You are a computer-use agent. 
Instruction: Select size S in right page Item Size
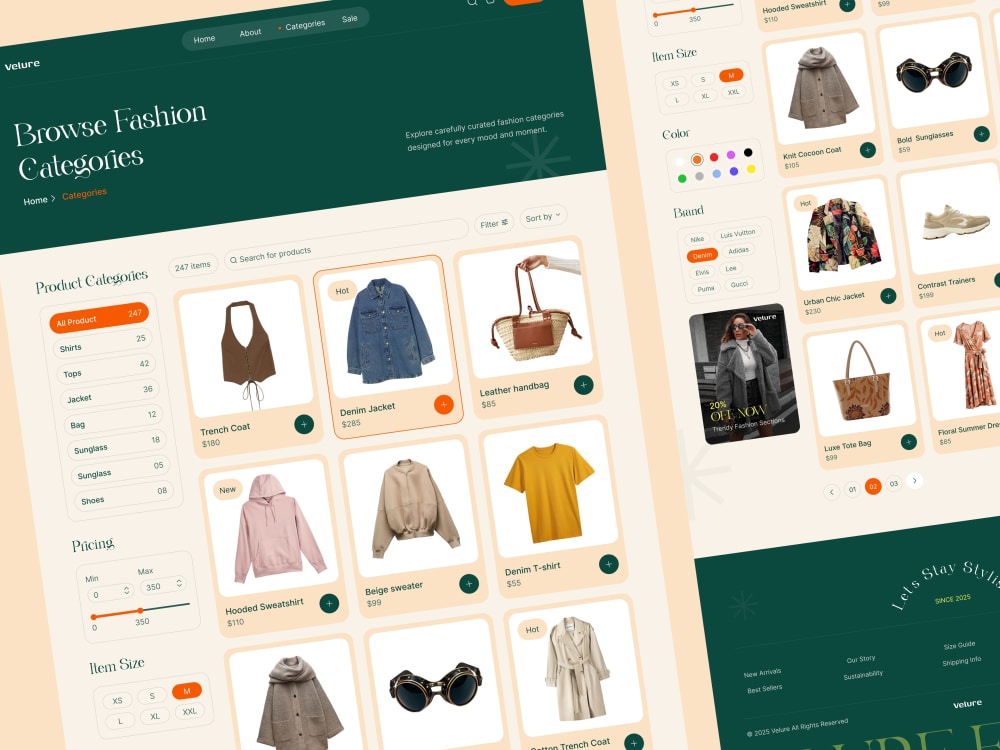(703, 79)
